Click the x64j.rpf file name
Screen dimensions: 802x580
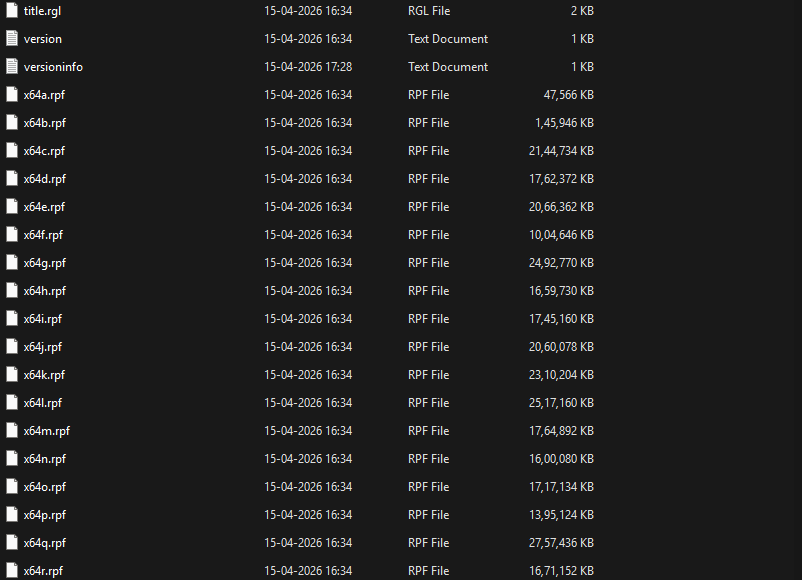click(42, 347)
